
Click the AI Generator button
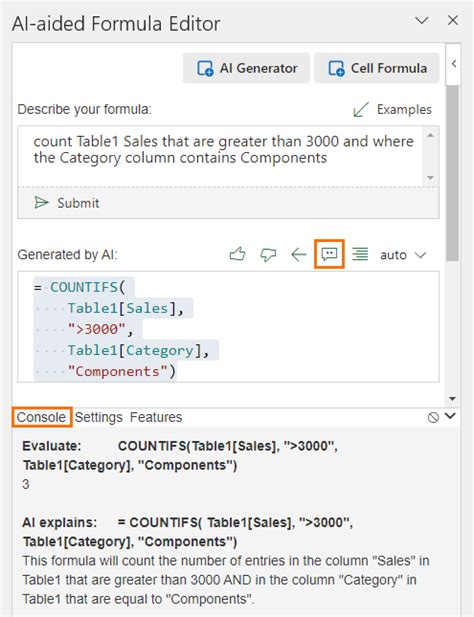[x=246, y=68]
